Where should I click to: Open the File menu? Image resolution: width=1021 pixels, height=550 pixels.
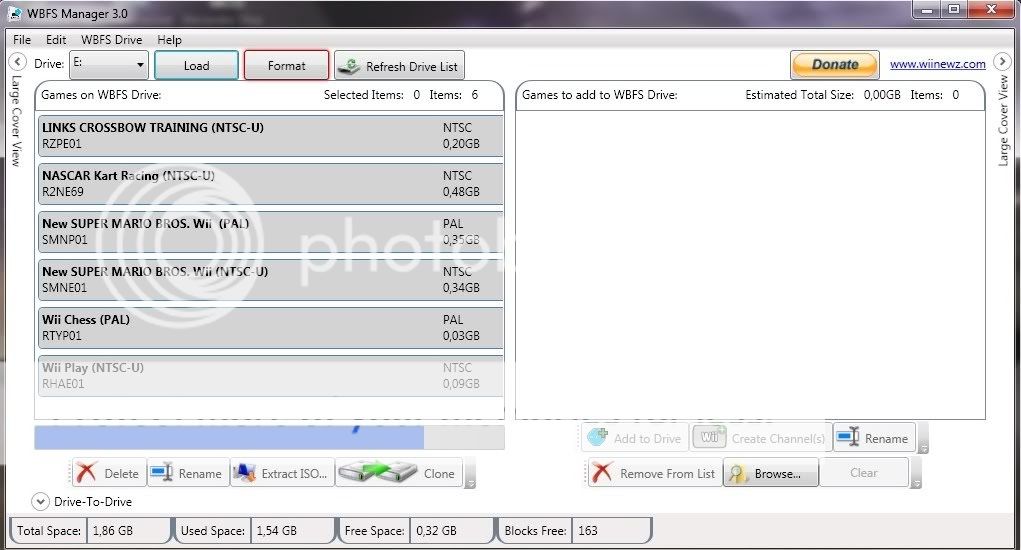coord(21,40)
